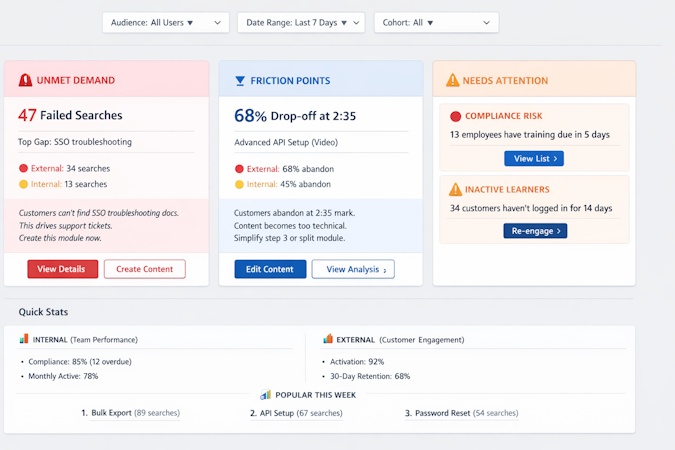
Task: Click the Popular This Week chart icon
Action: point(266,394)
